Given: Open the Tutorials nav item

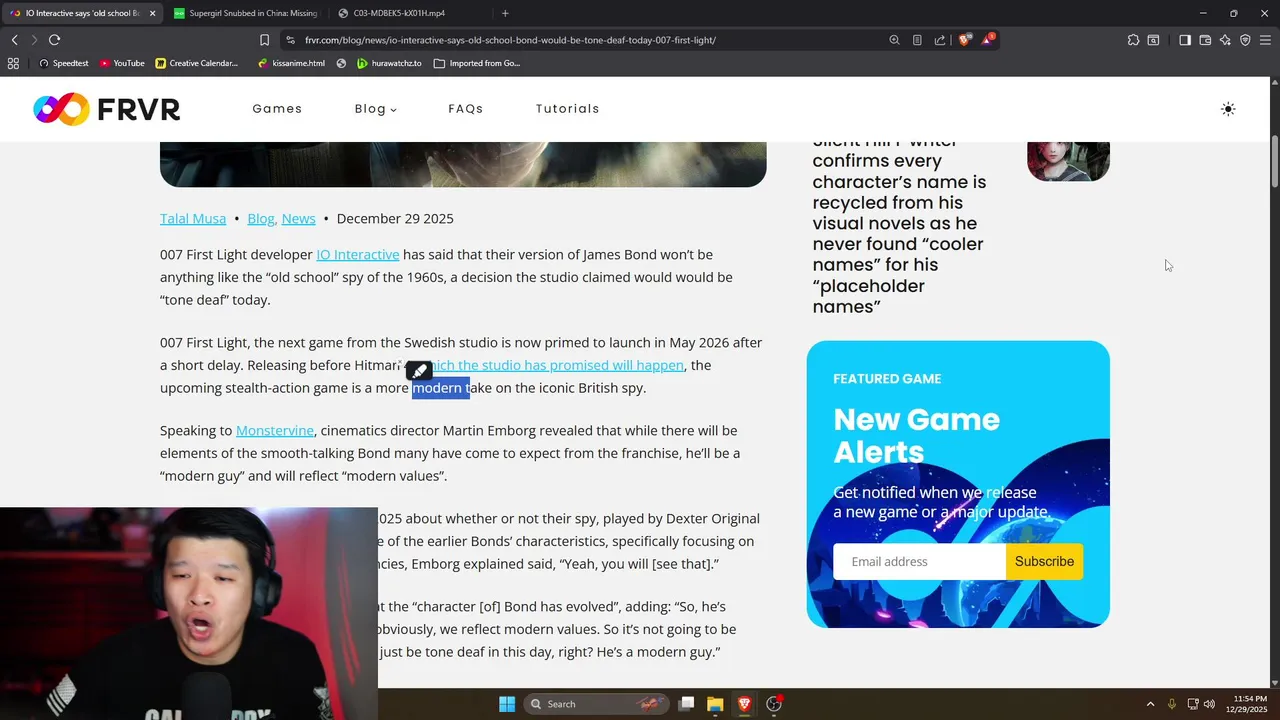Looking at the screenshot, I should pos(568,109).
